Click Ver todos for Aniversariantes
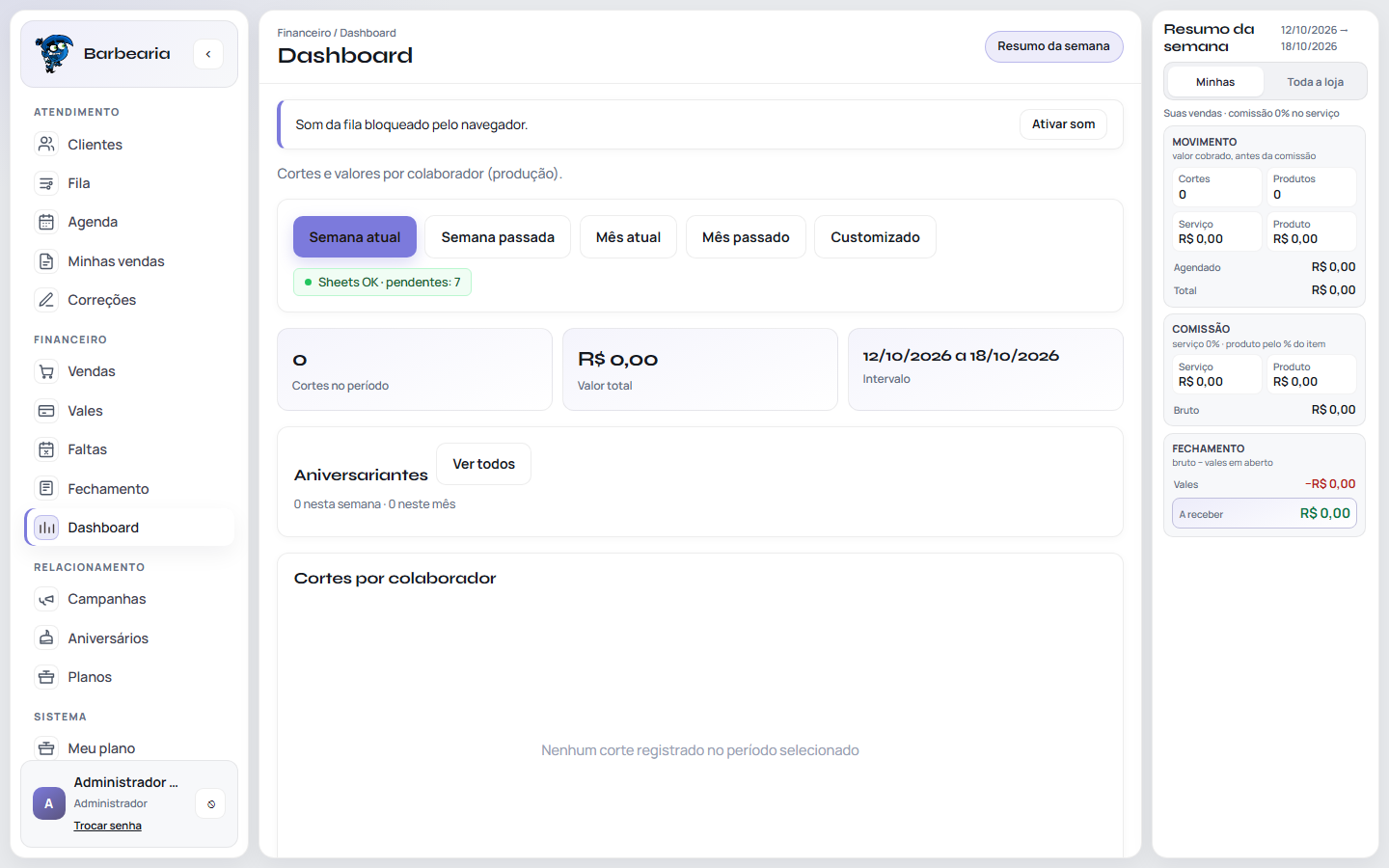This screenshot has height=868, width=1389. [483, 464]
